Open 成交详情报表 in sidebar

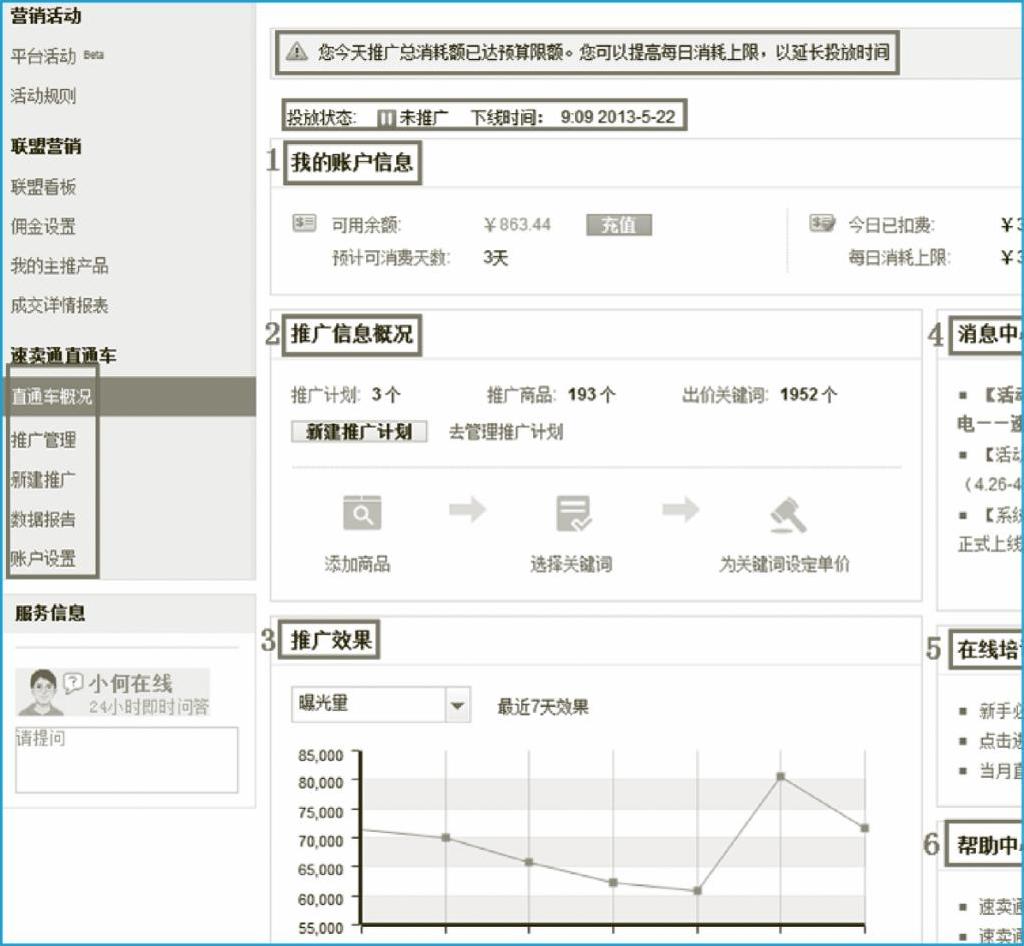tap(59, 305)
